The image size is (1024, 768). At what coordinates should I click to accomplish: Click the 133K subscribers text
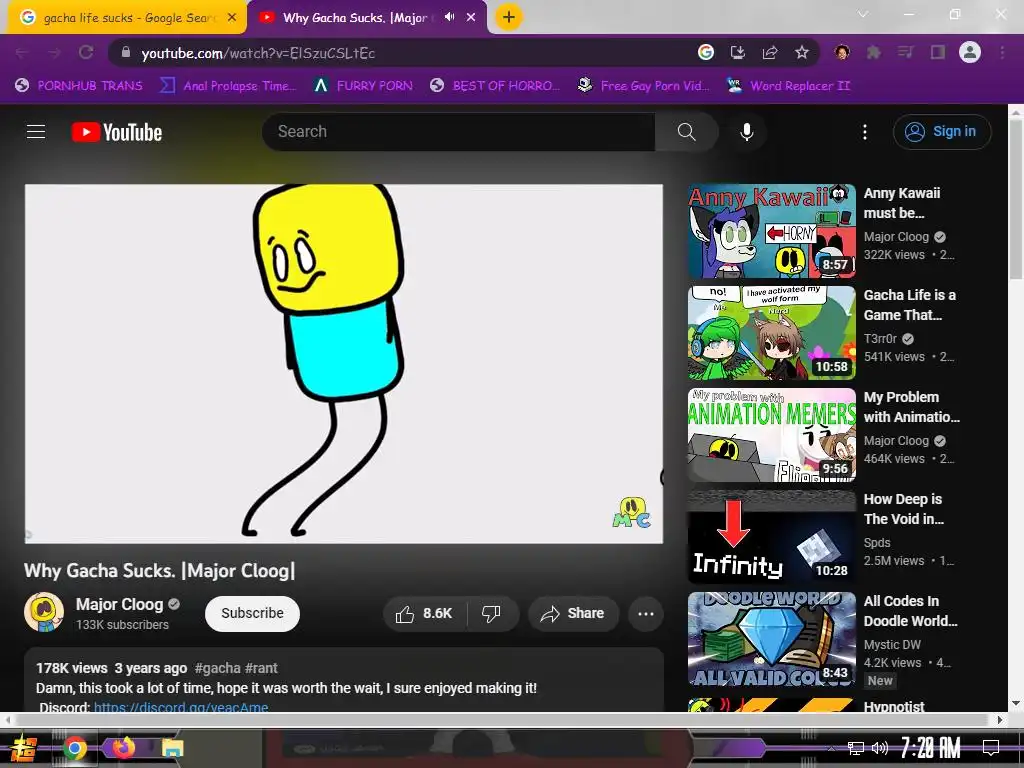[122, 625]
